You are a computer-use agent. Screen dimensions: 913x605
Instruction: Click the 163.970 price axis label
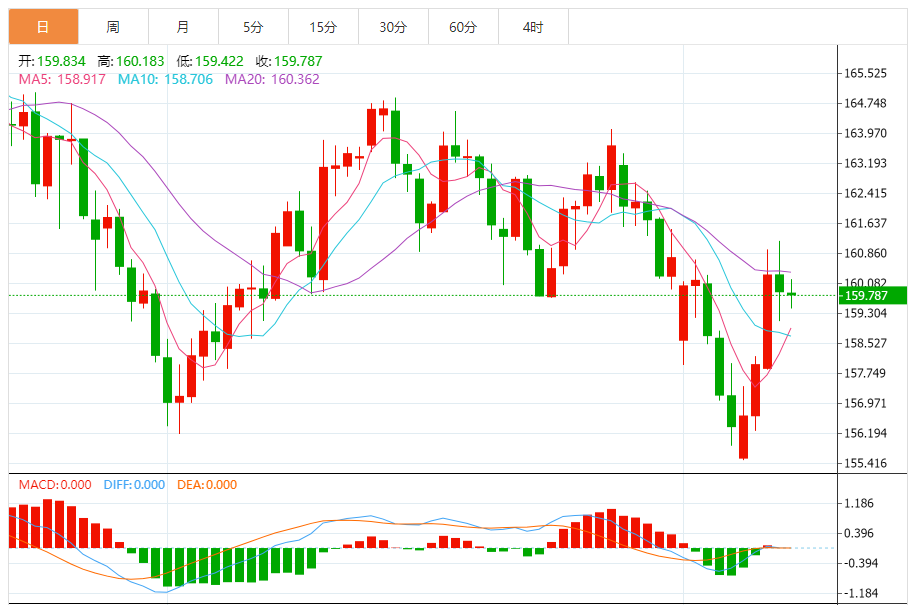coord(865,133)
